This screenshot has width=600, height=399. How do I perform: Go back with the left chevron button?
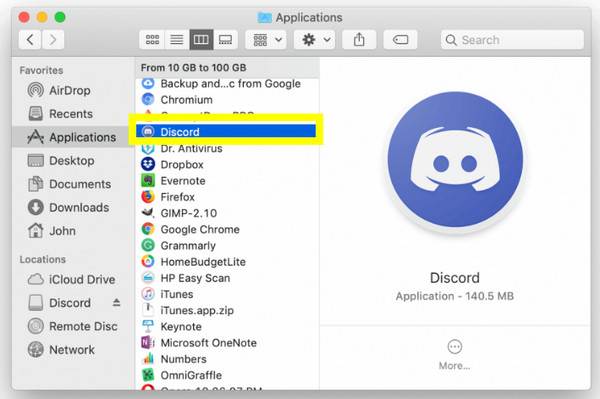pos(30,39)
